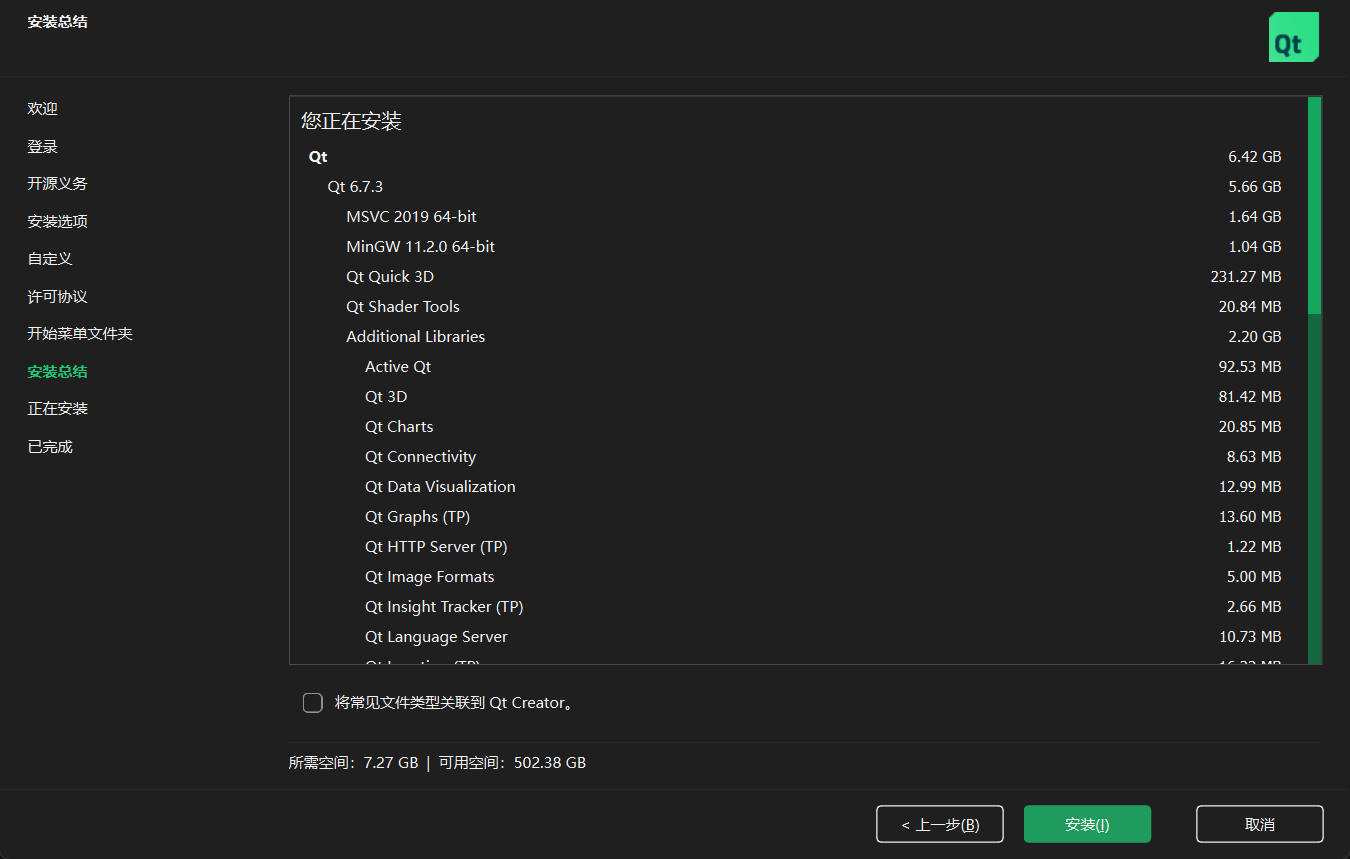Click the 安装总结 window title
Viewport: 1350px width, 859px height.
coord(58,21)
